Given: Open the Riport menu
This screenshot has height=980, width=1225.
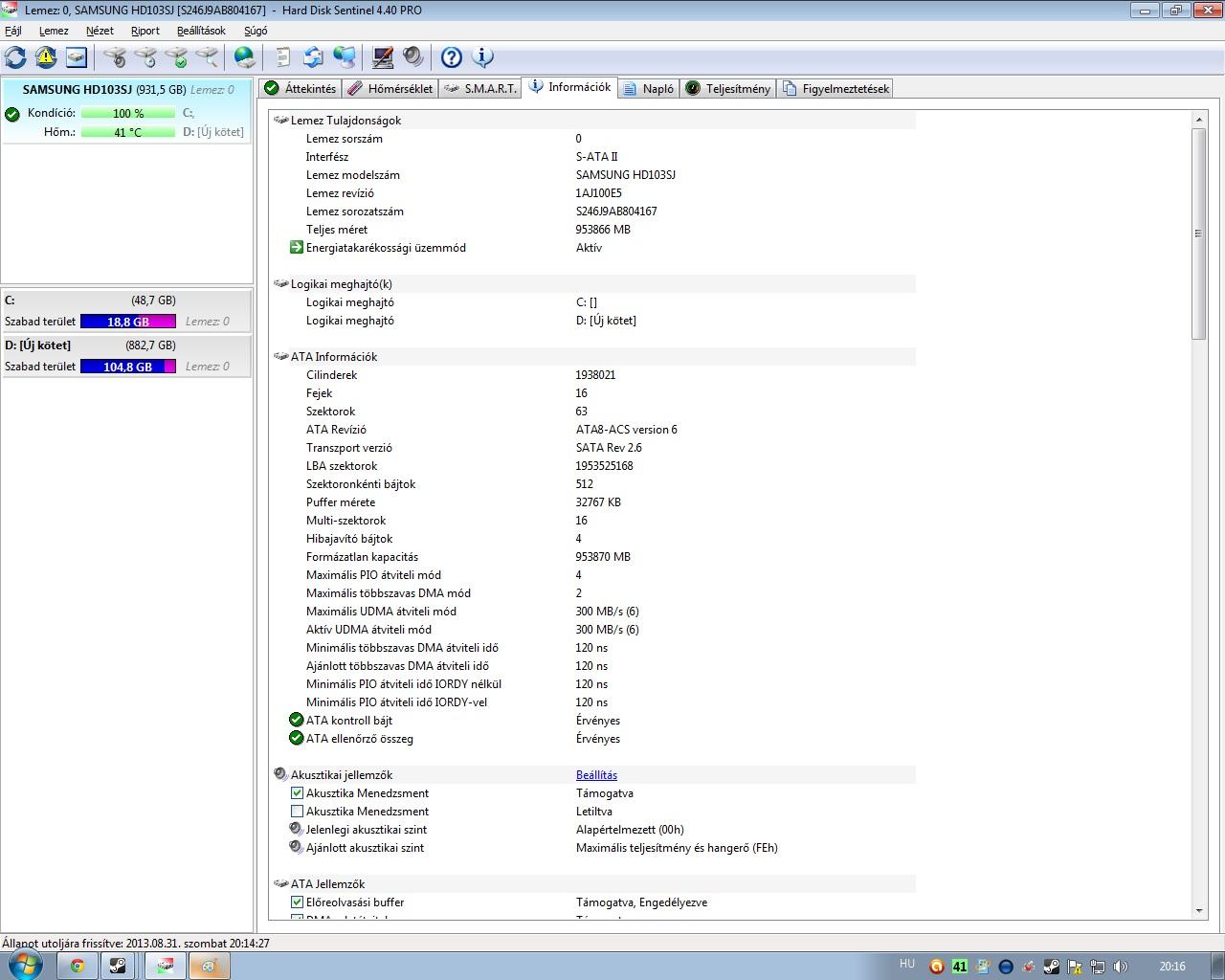Looking at the screenshot, I should (145, 31).
